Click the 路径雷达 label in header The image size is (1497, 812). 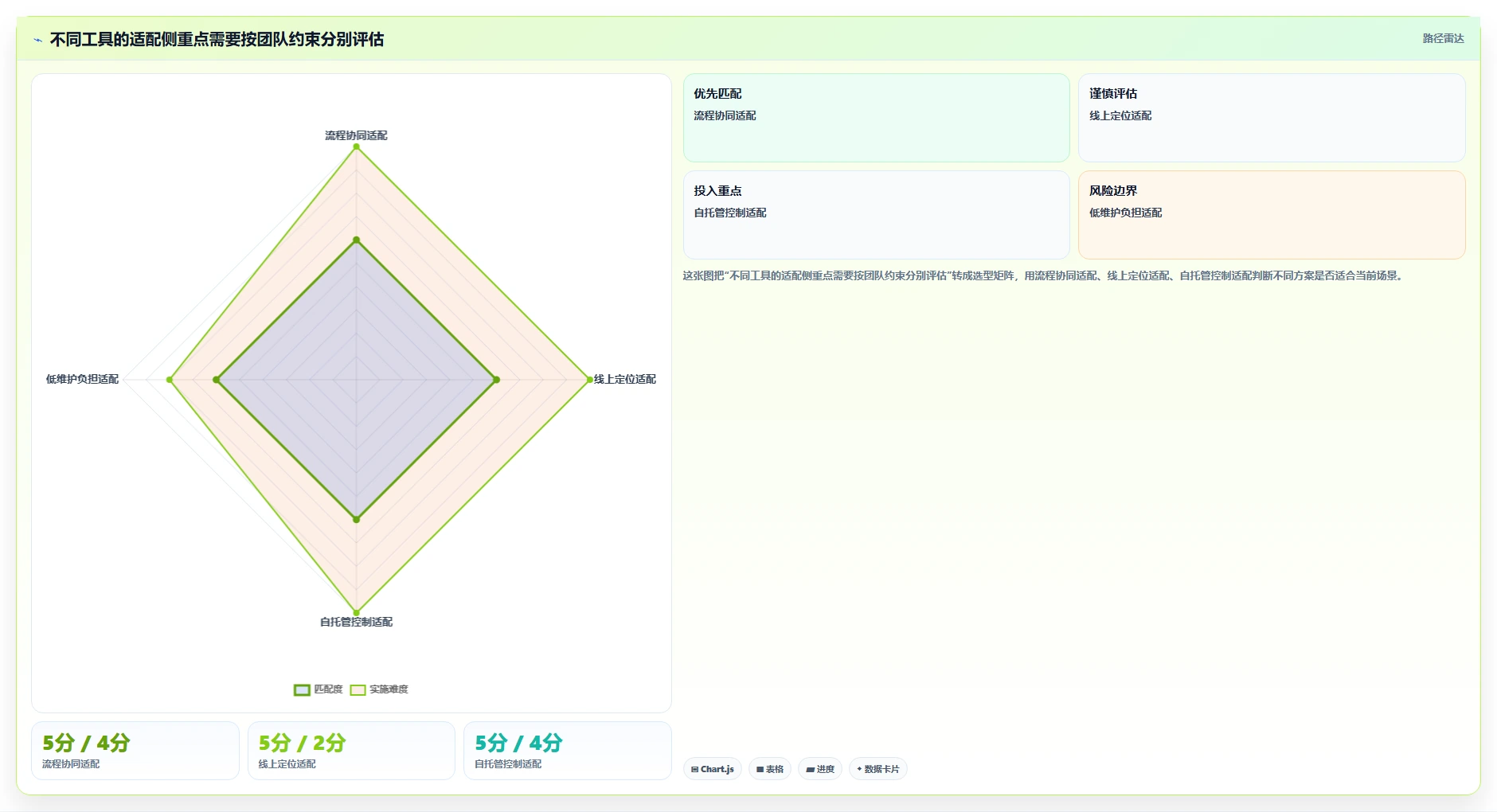pos(1443,38)
